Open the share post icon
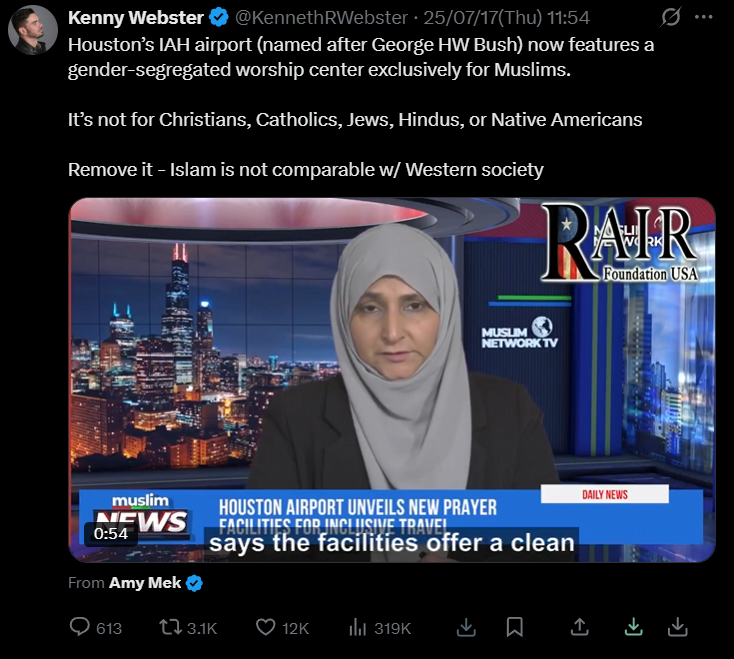Screen dimensions: 734x659 579,627
